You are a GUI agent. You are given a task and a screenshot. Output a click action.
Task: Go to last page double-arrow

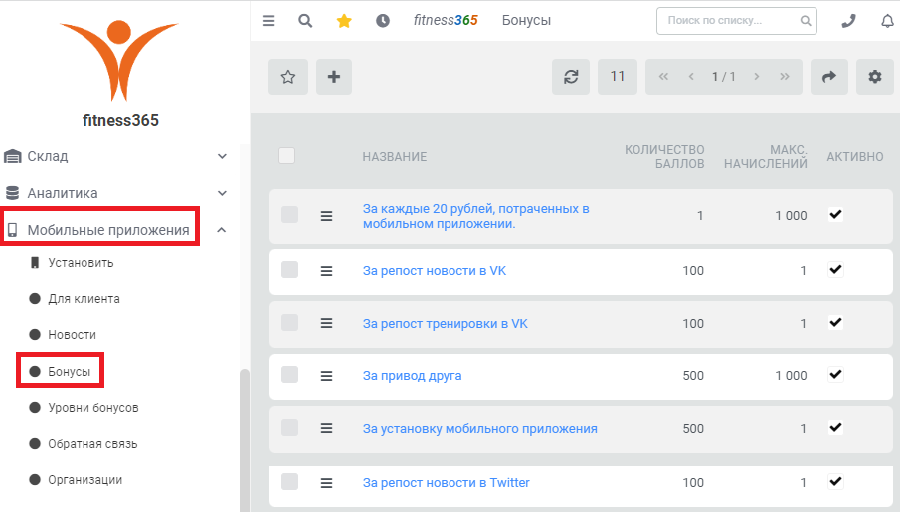[x=785, y=76]
